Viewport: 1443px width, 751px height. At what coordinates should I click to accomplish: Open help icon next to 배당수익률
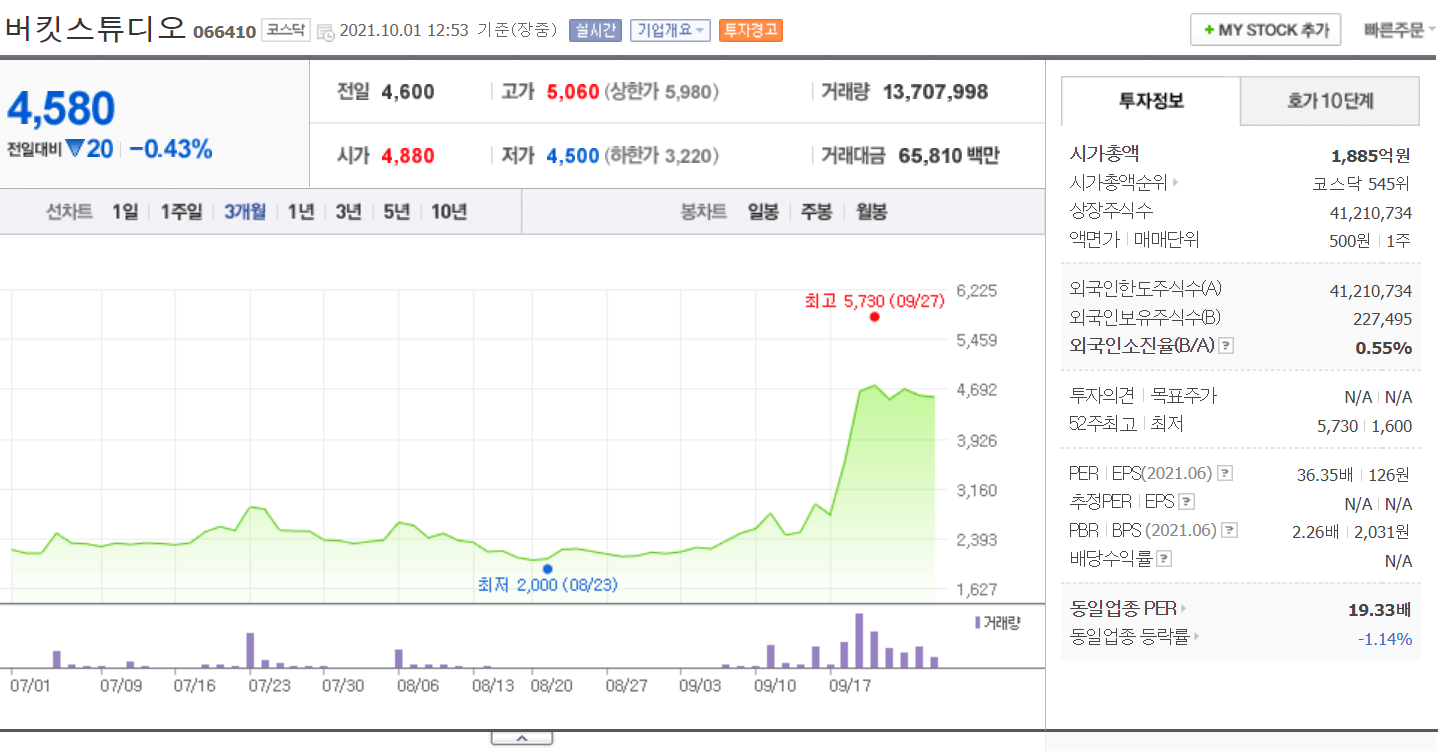1164,559
